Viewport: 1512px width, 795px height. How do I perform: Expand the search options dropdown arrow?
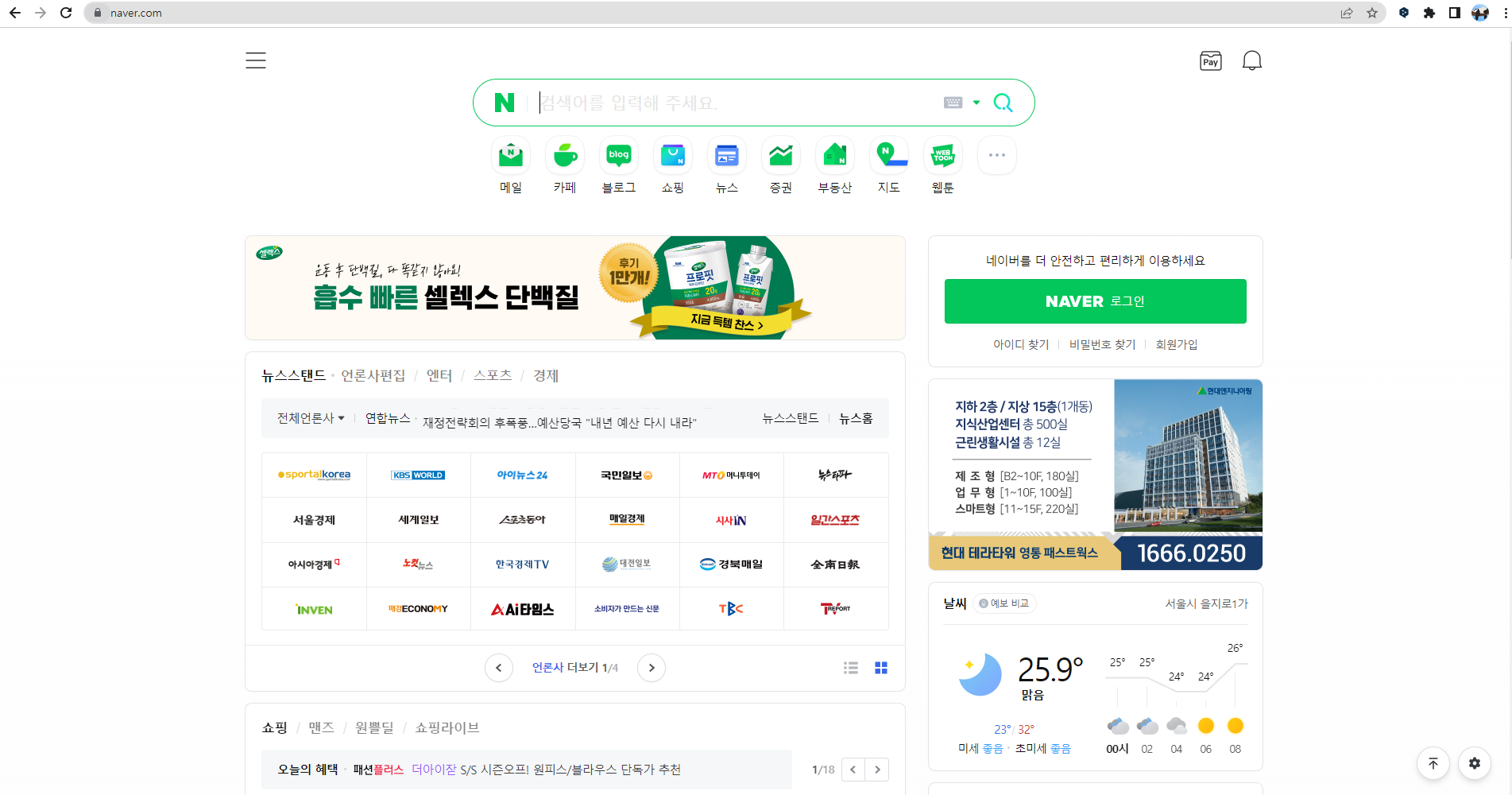tap(976, 103)
